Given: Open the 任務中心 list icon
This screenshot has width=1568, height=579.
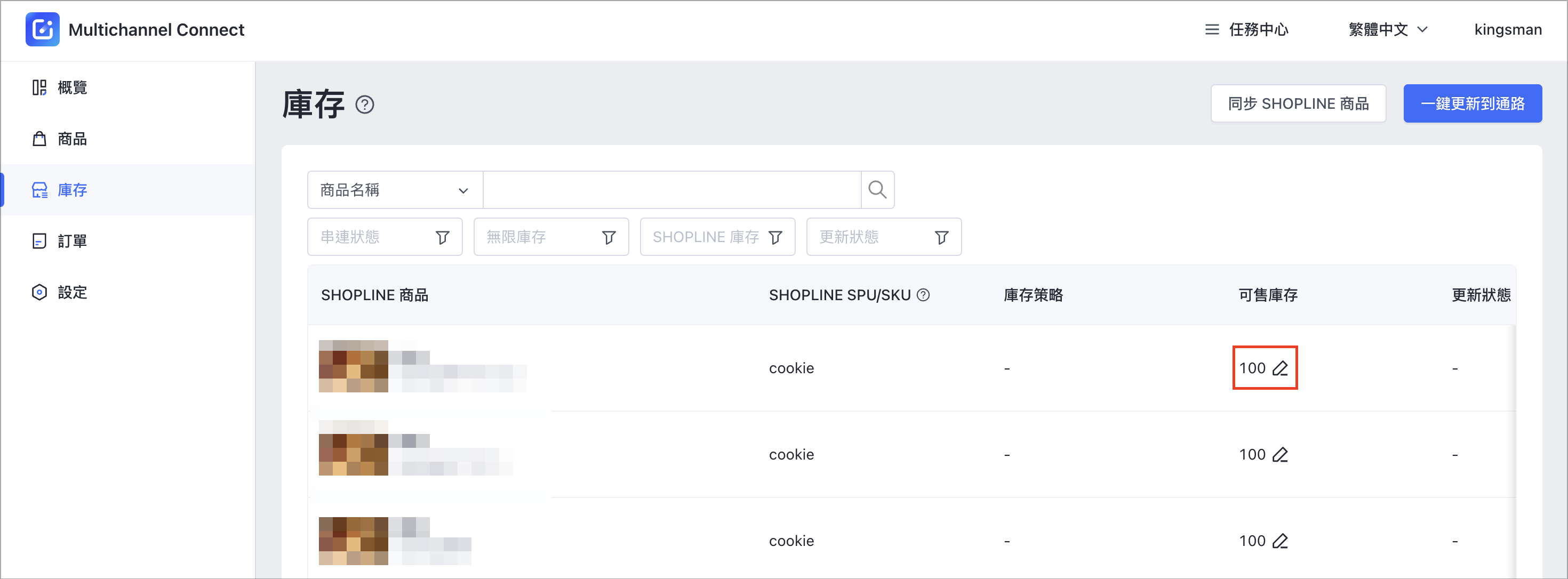Looking at the screenshot, I should click(x=1211, y=30).
